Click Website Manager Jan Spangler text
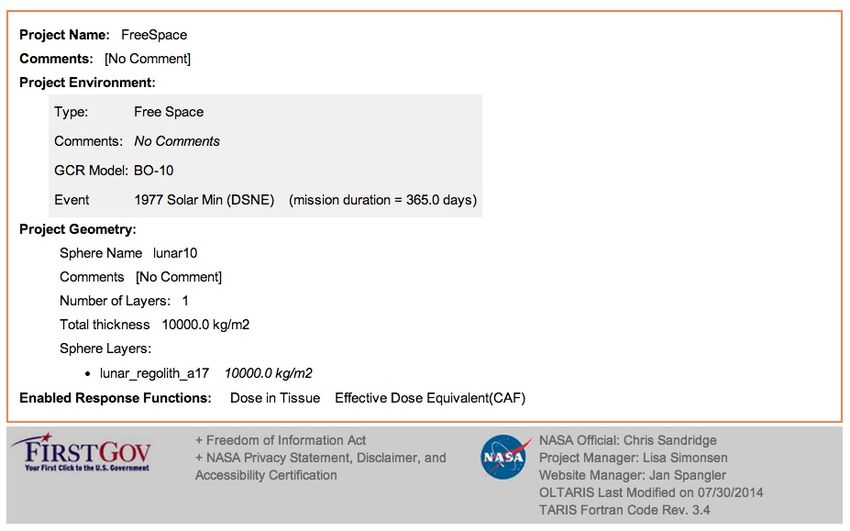Viewport: 850px width, 531px height. 632,475
